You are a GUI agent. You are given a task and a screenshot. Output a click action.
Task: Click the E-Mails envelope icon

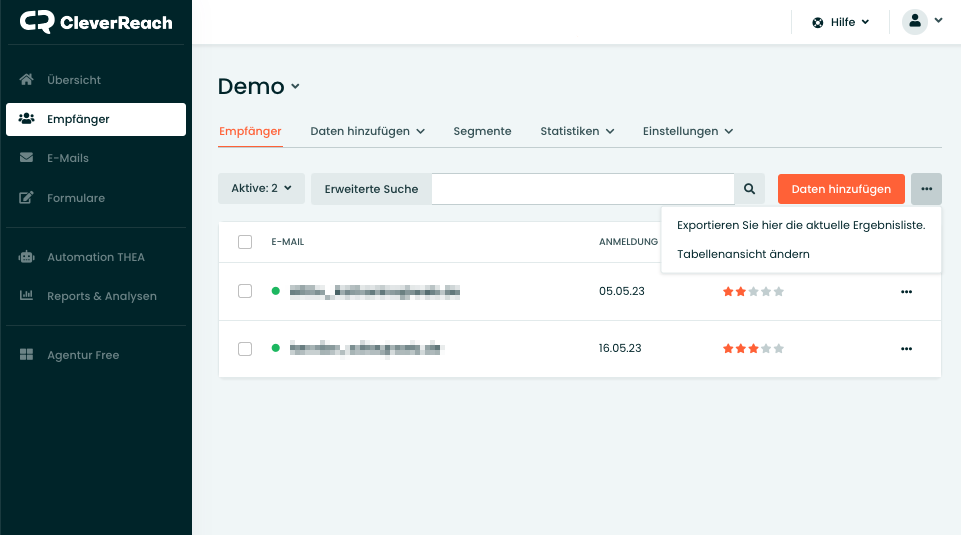pyautogui.click(x=26, y=157)
